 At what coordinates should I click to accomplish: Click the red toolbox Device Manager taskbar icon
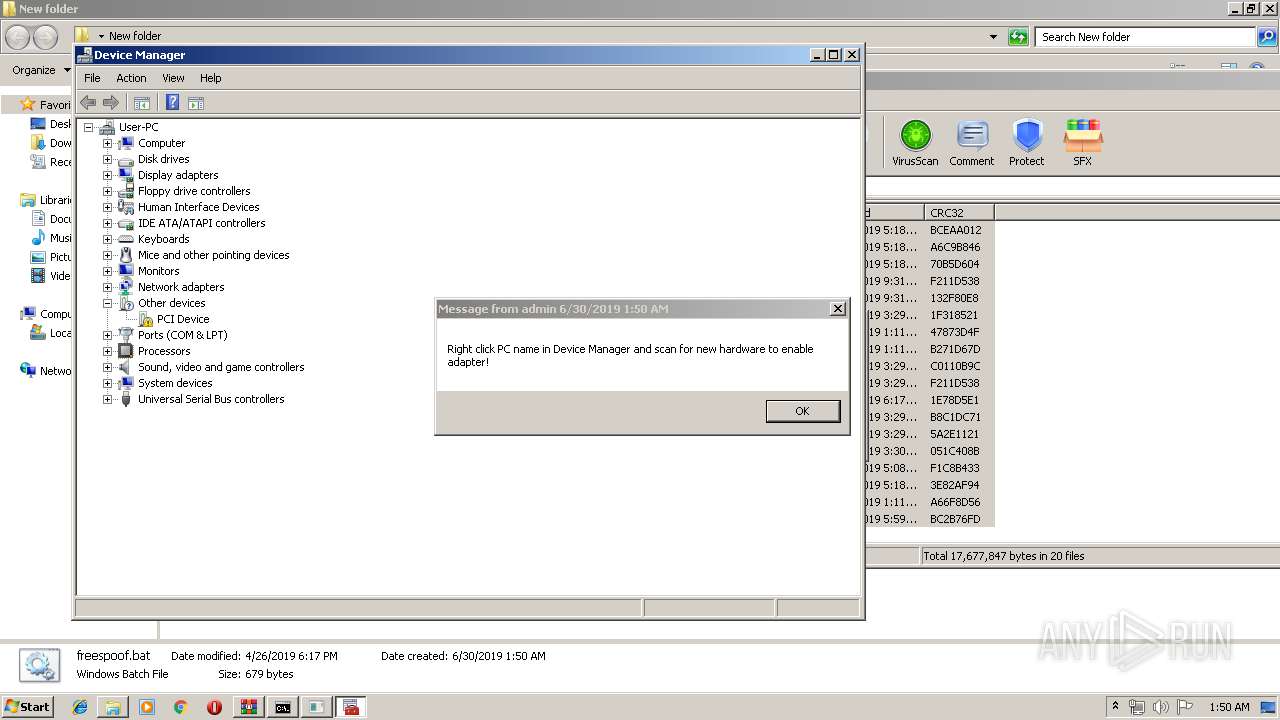(351, 707)
